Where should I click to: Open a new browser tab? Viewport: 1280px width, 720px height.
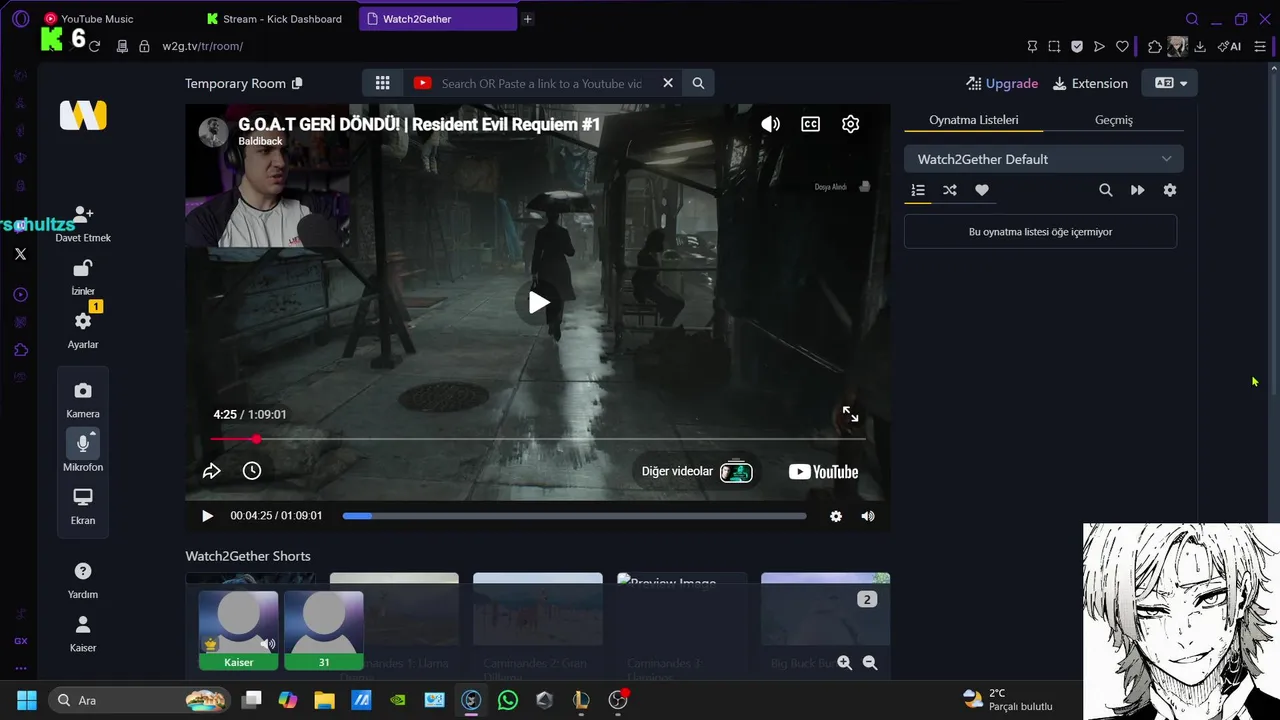point(527,19)
